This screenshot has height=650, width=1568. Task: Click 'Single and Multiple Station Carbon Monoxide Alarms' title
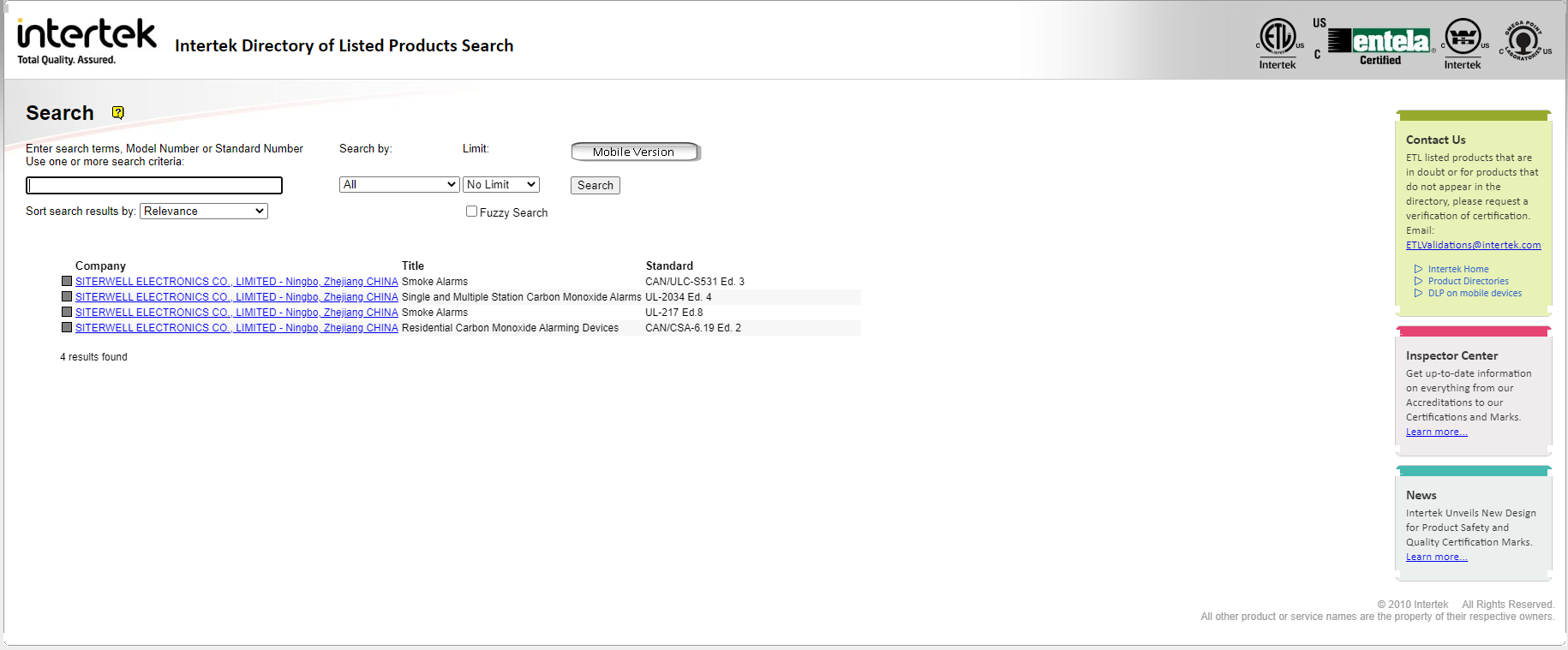coord(521,297)
